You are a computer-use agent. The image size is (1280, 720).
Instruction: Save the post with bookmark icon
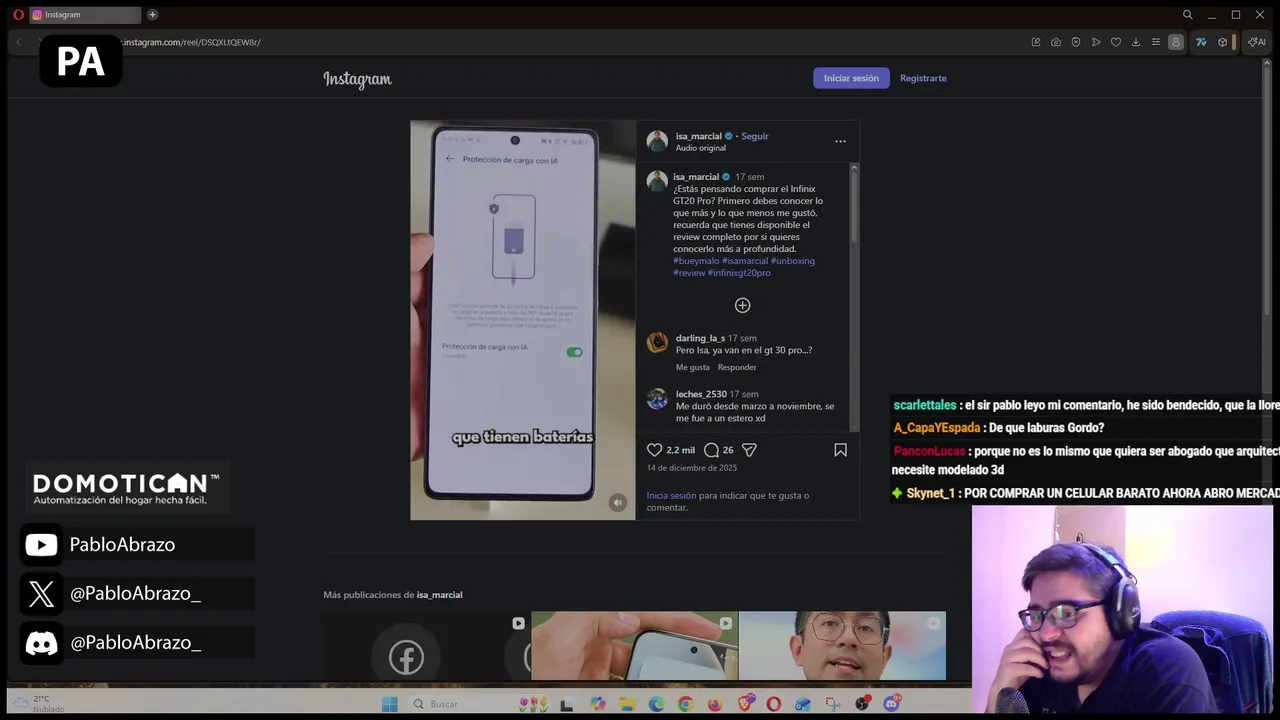(x=840, y=450)
